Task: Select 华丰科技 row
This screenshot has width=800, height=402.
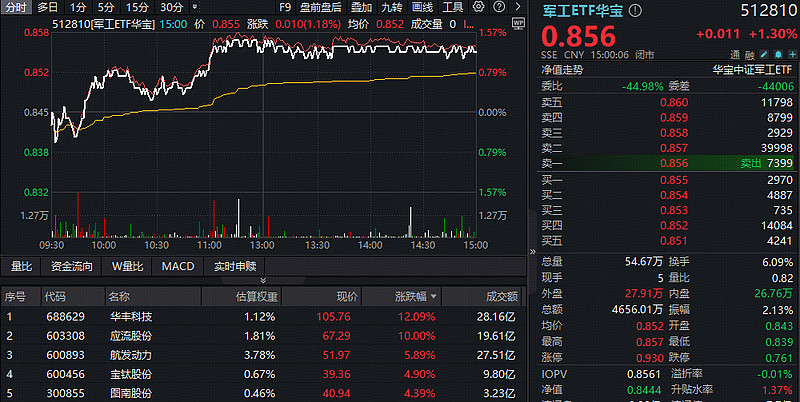Action: pyautogui.click(x=262, y=317)
